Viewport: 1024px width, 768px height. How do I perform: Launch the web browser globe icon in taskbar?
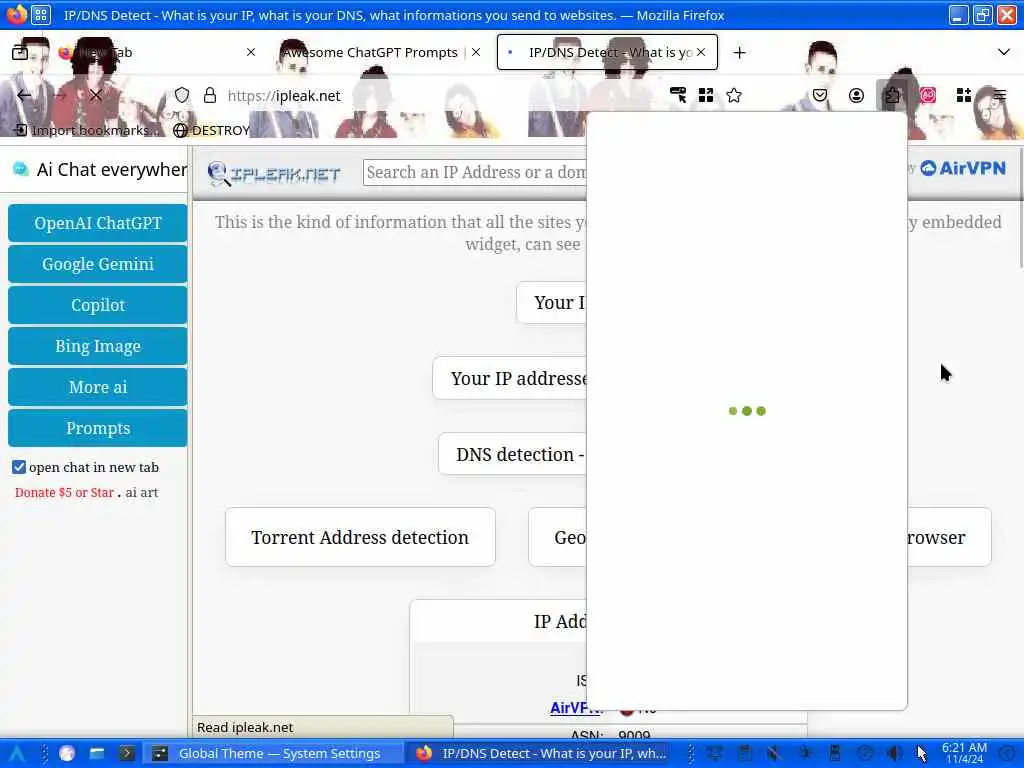pos(67,753)
